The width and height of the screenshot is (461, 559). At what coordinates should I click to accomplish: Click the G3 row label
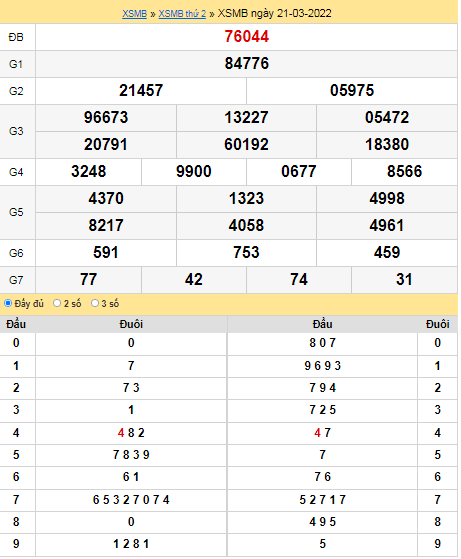(16, 131)
